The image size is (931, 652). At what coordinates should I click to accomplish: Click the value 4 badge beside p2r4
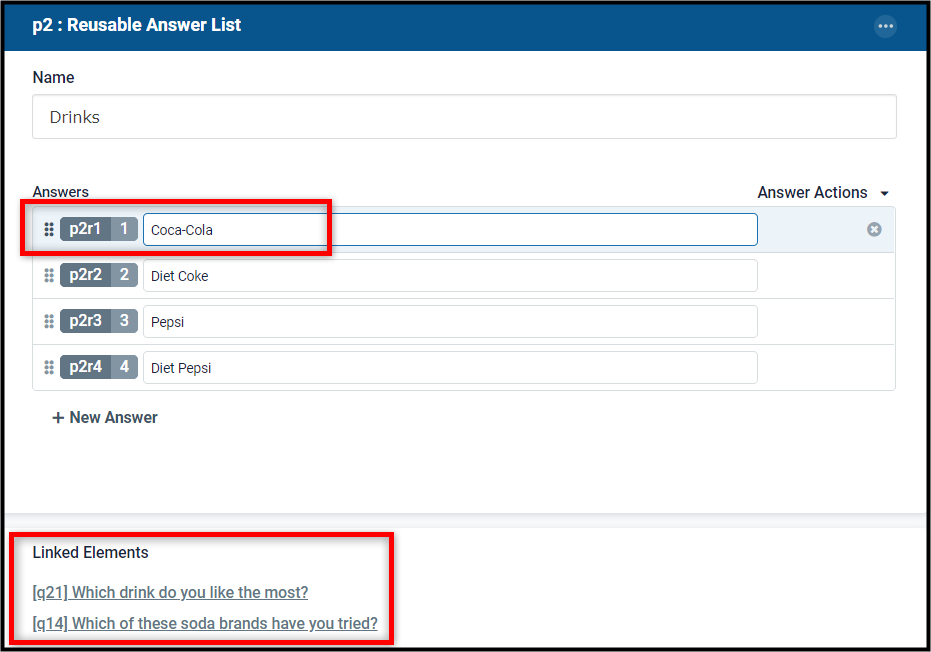click(125, 367)
